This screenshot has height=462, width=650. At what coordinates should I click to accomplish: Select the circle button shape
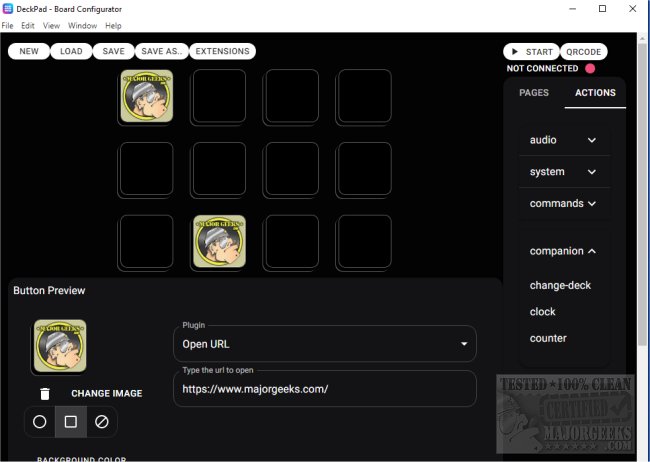click(40, 422)
